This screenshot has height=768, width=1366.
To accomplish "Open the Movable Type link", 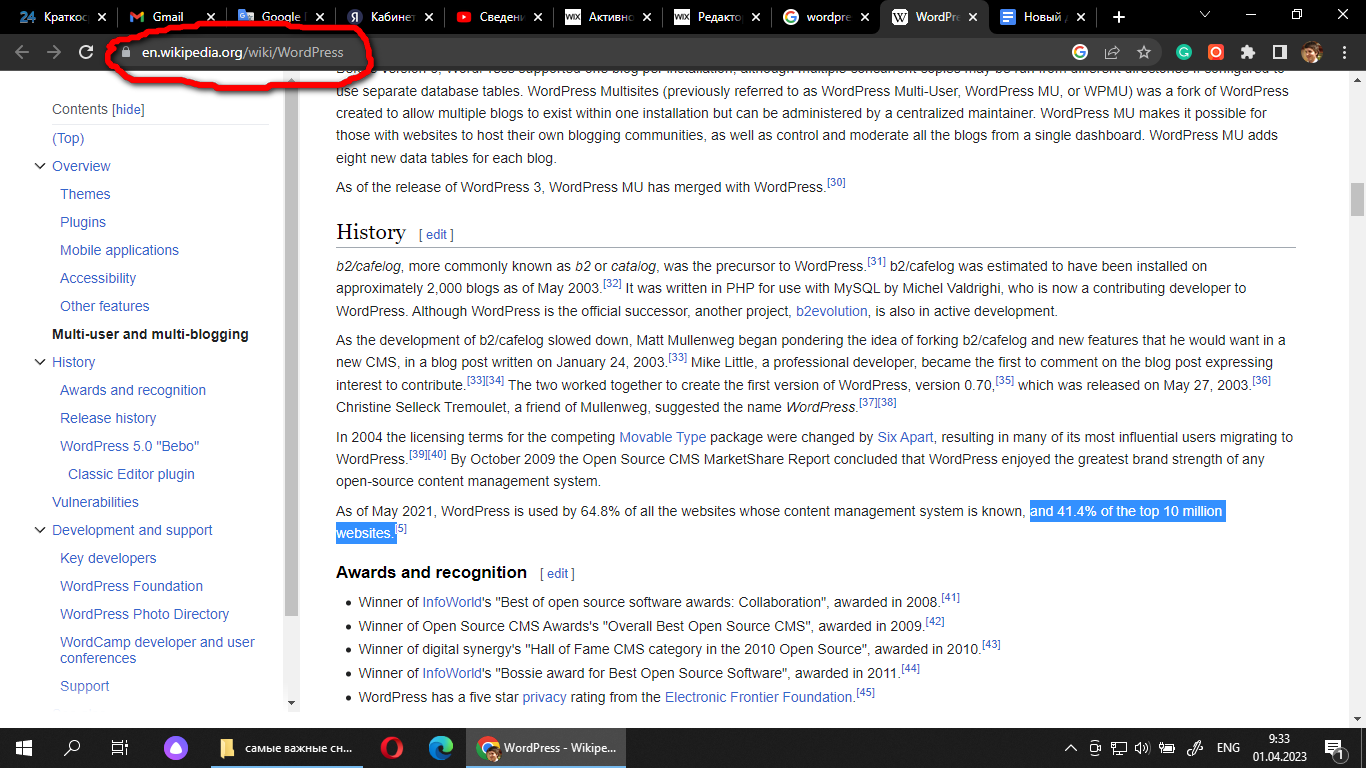I will click(662, 437).
